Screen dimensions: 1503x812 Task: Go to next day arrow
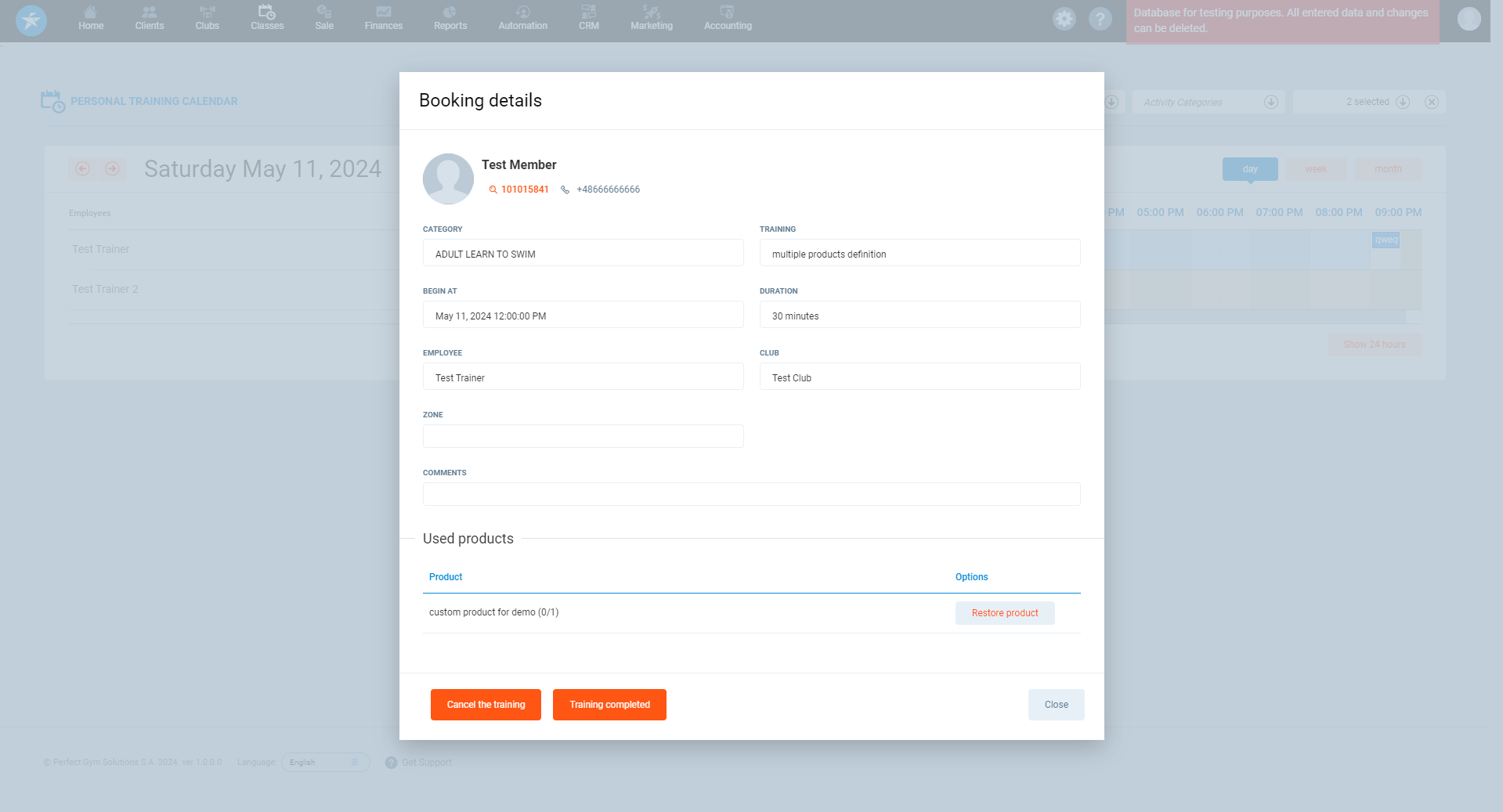tap(112, 169)
